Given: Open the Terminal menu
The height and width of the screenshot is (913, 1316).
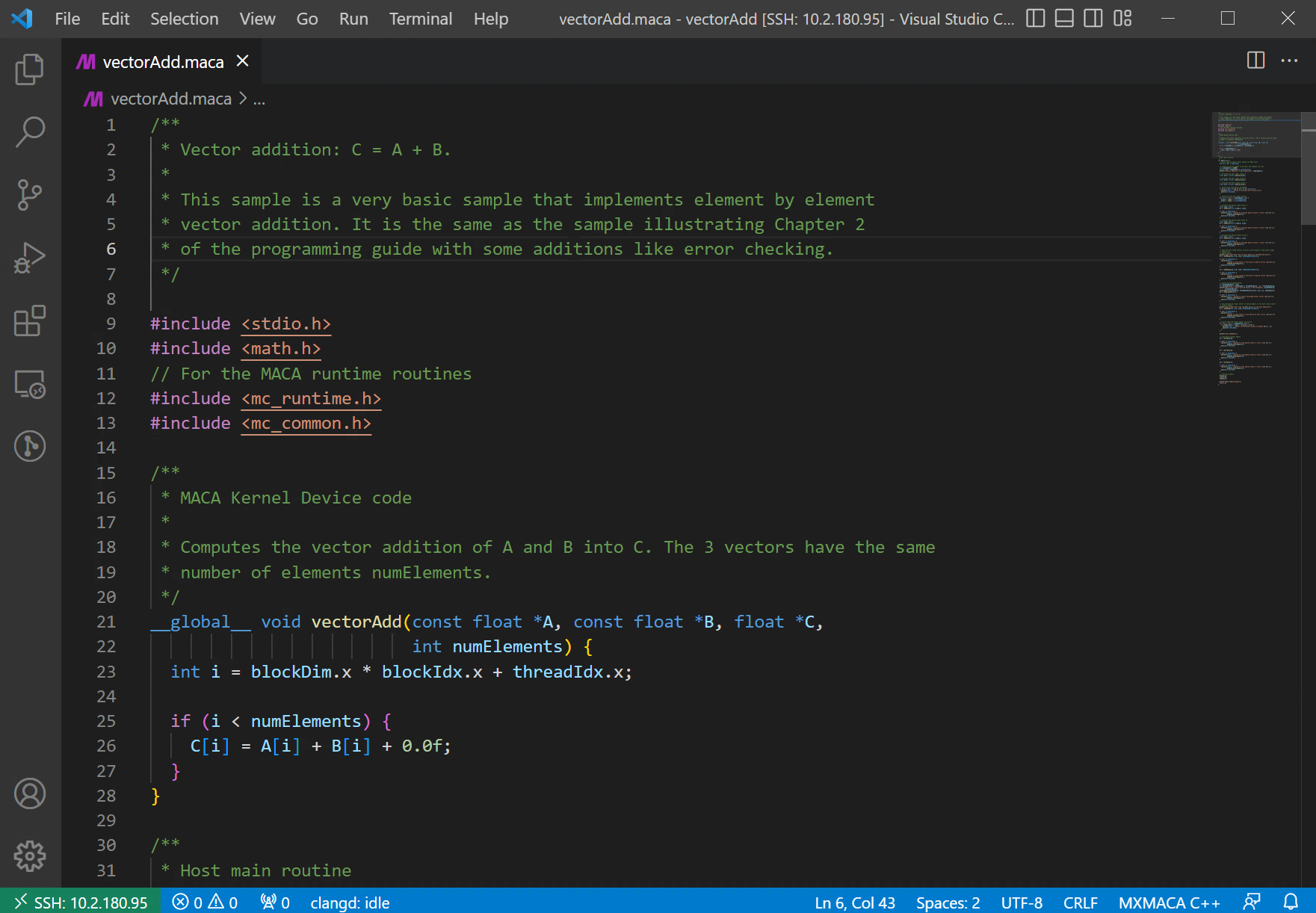Looking at the screenshot, I should (420, 19).
